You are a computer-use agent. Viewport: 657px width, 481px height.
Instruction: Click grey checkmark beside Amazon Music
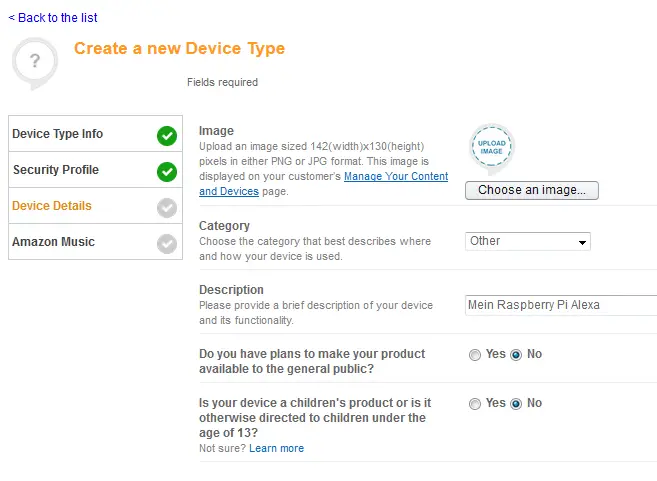point(167,244)
